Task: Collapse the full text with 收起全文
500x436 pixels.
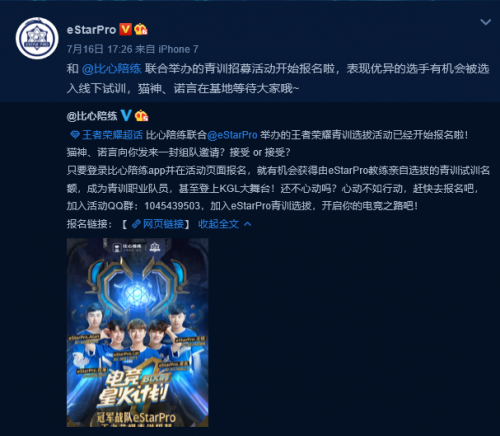Action: click(218, 224)
